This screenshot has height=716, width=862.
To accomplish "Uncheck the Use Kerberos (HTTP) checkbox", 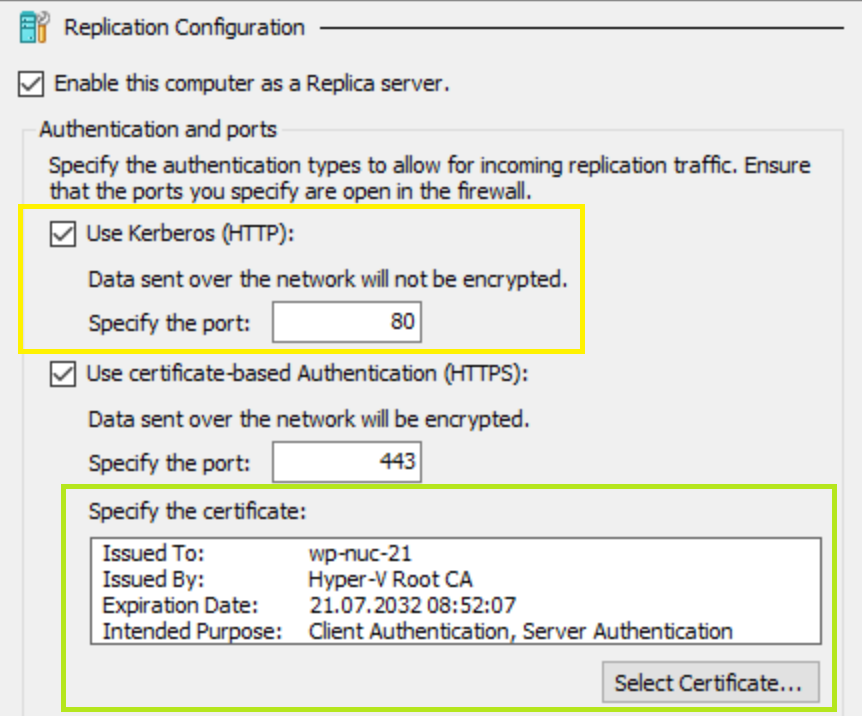I will click(63, 234).
